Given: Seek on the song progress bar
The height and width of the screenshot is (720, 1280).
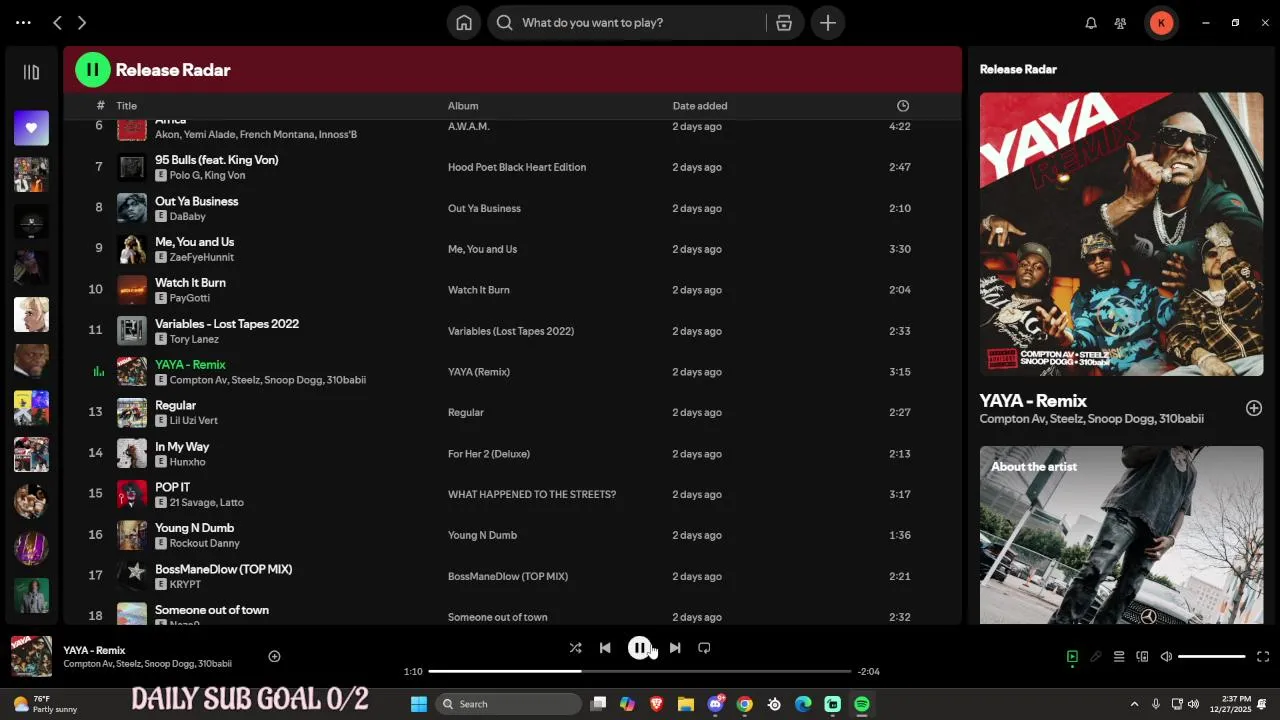Looking at the screenshot, I should click(640, 671).
